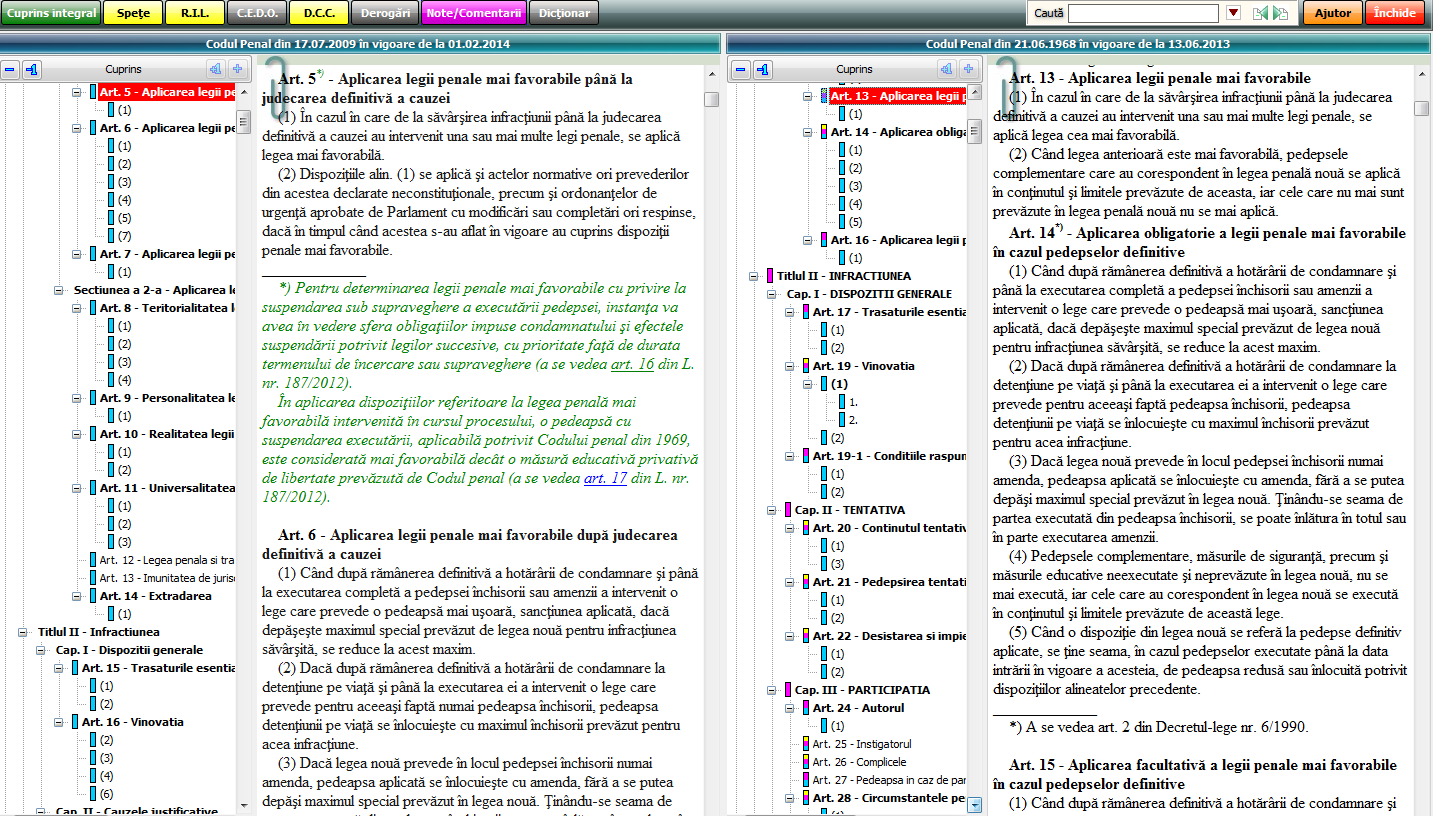Screen dimensions: 1433x816
Task: Select Art. 5 - Aplicarea legii in left tree
Action: 167,92
